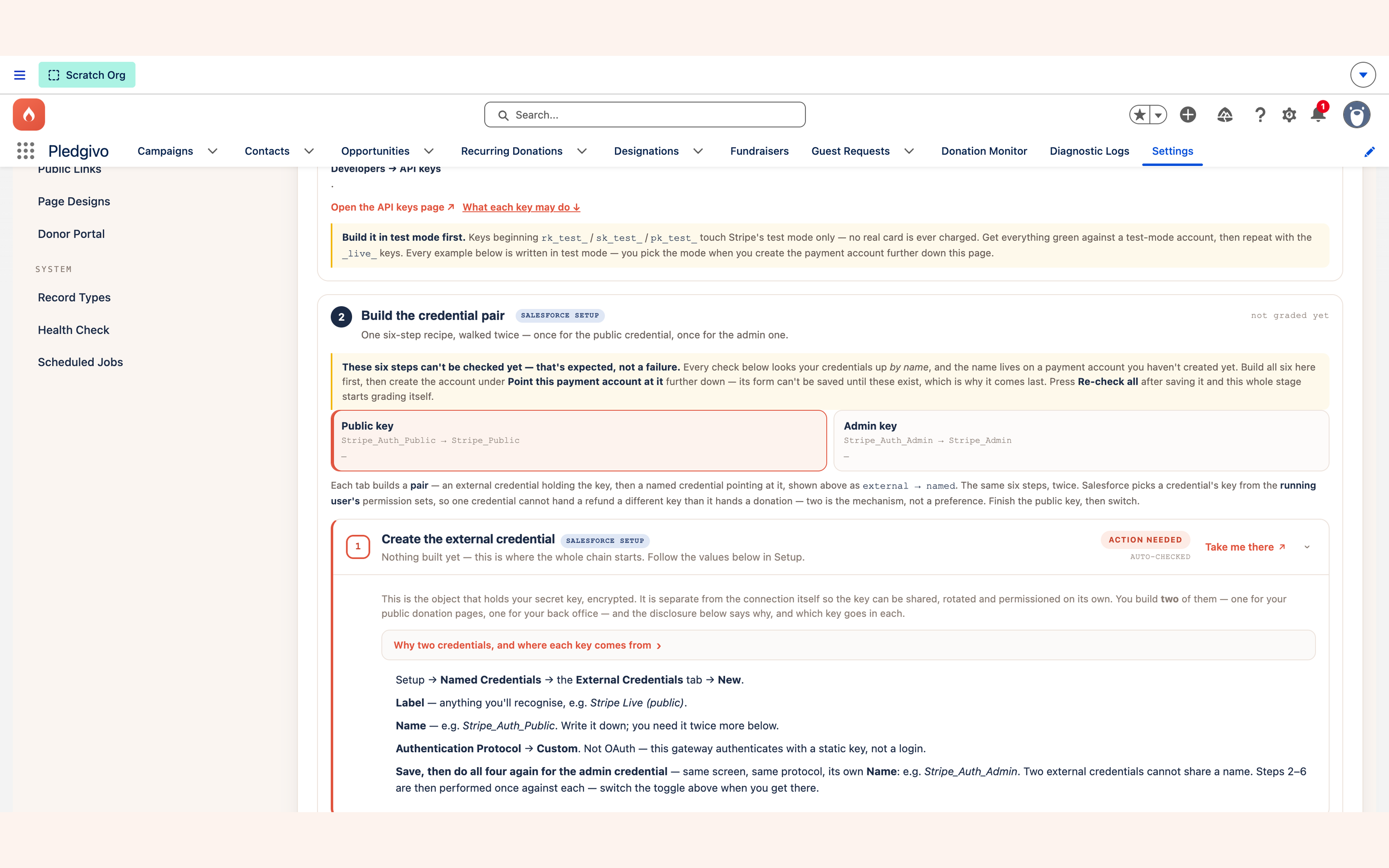Expand 'Why two credentials' disclosure
The image size is (1389, 868).
848,645
